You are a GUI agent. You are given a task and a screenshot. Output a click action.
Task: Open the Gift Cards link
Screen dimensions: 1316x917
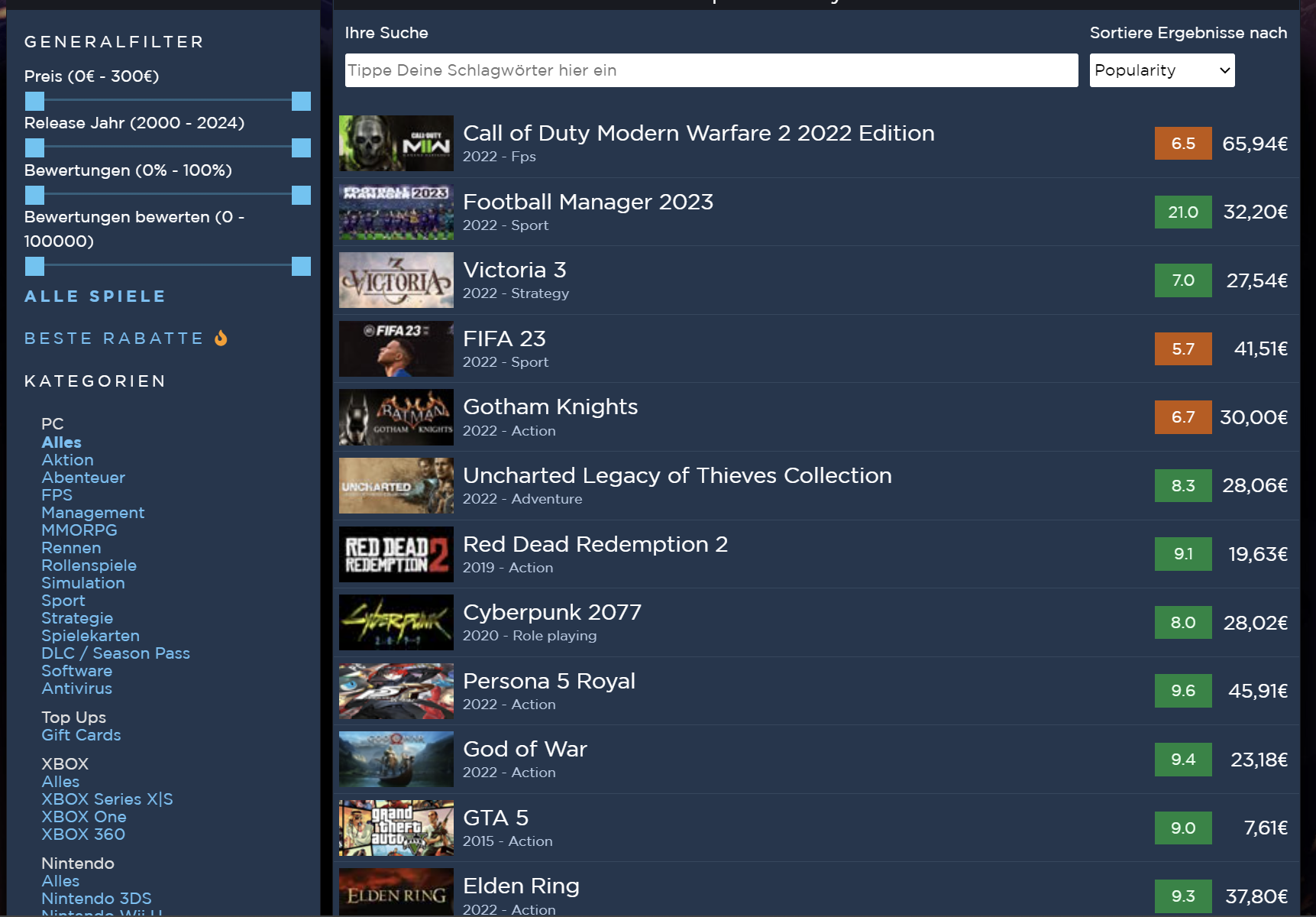(81, 735)
